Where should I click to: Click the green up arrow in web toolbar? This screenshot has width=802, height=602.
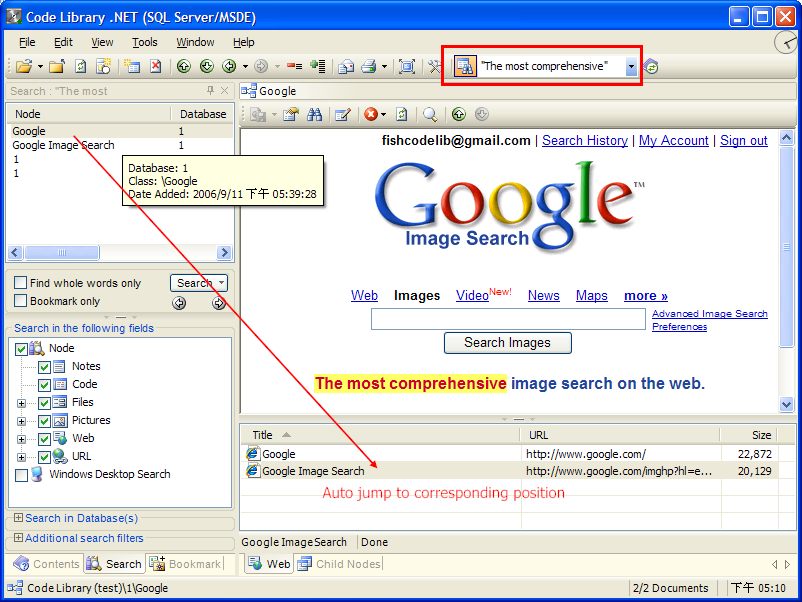pyautogui.click(x=459, y=115)
